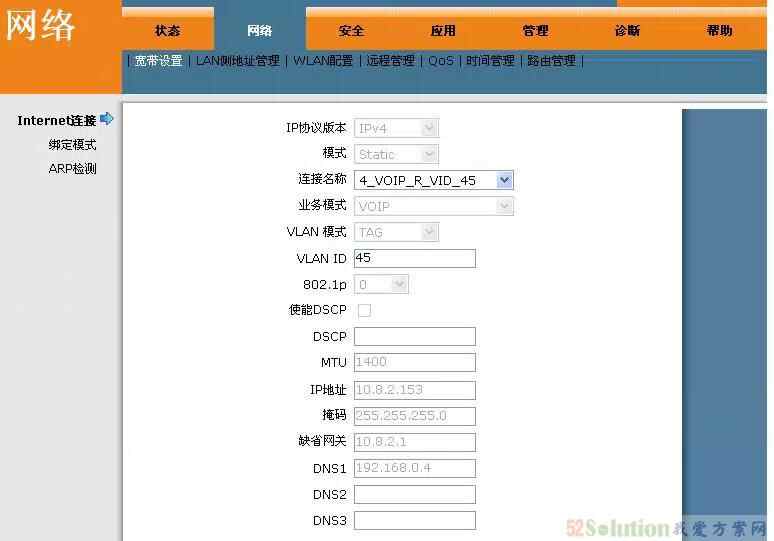Select 绑定模式 in the sidebar
This screenshot has height=541, width=774.
click(73, 145)
